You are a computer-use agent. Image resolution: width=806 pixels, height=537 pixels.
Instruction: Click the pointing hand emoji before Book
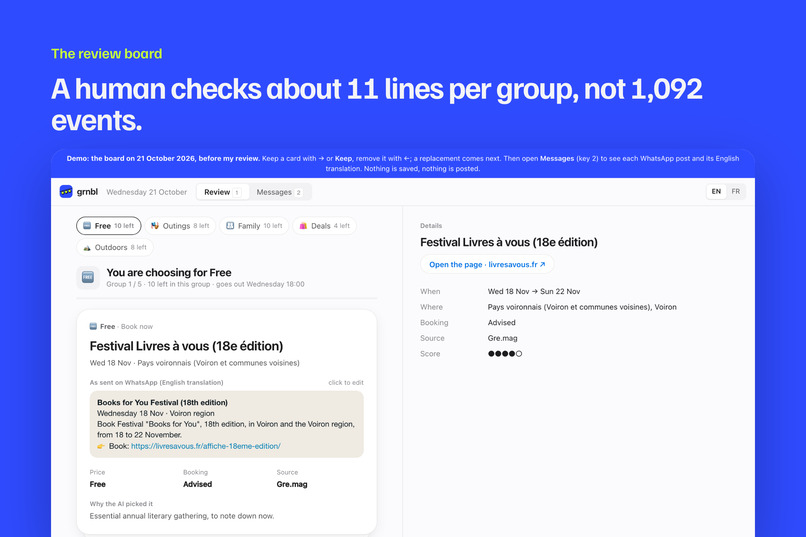point(101,446)
